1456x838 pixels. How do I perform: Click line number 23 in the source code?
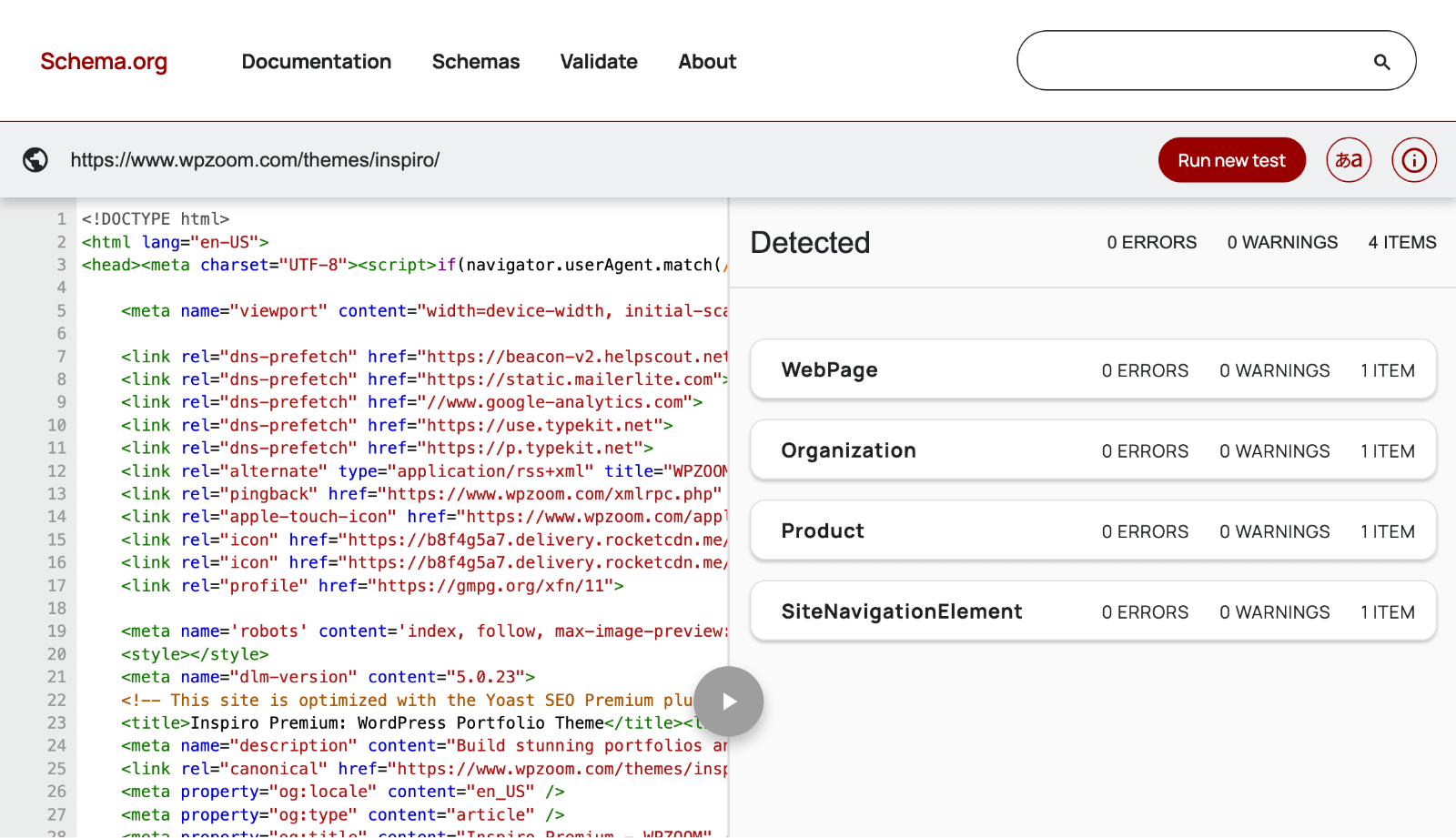click(56, 722)
